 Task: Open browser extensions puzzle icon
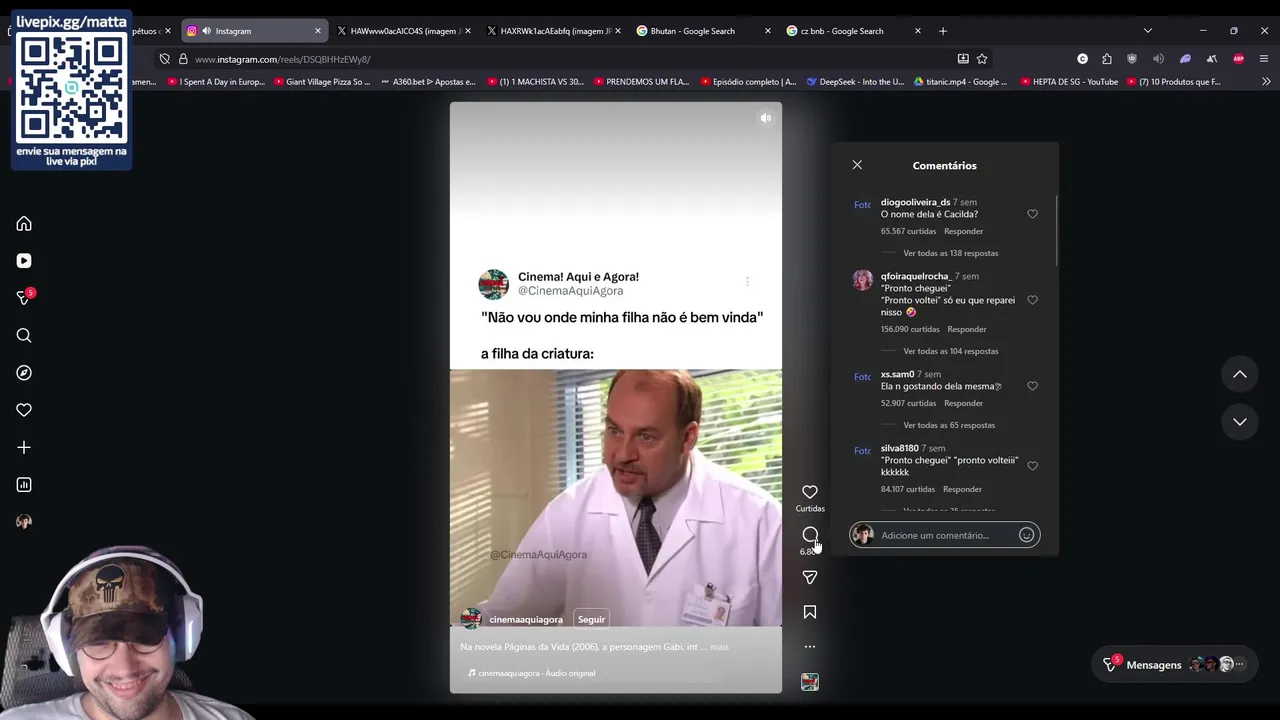(1107, 59)
